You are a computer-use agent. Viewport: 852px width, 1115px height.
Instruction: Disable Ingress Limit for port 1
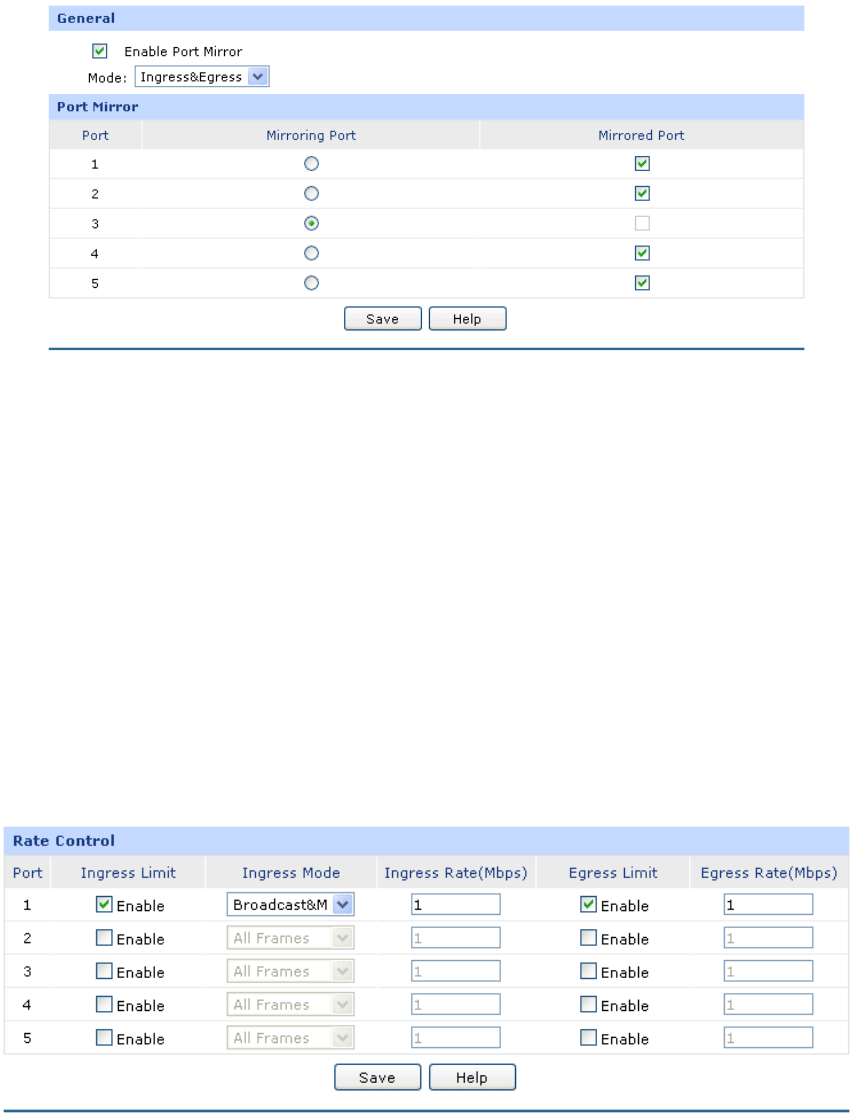(104, 905)
